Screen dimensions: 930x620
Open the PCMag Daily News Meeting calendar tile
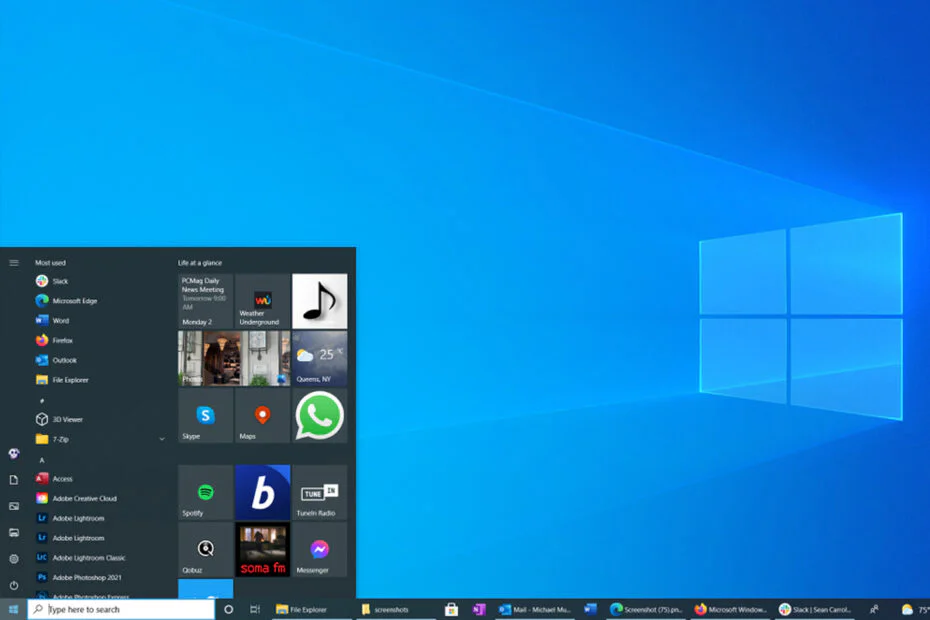tap(205, 301)
